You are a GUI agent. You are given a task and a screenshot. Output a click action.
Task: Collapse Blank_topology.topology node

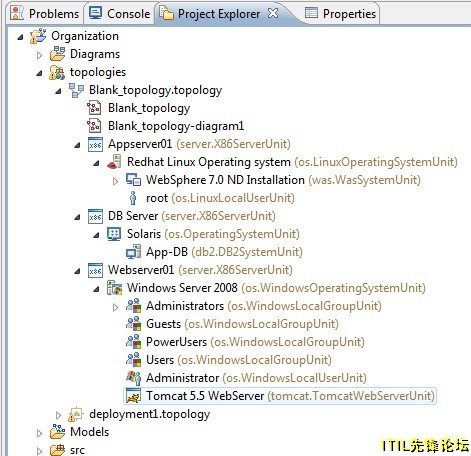[x=58, y=91]
